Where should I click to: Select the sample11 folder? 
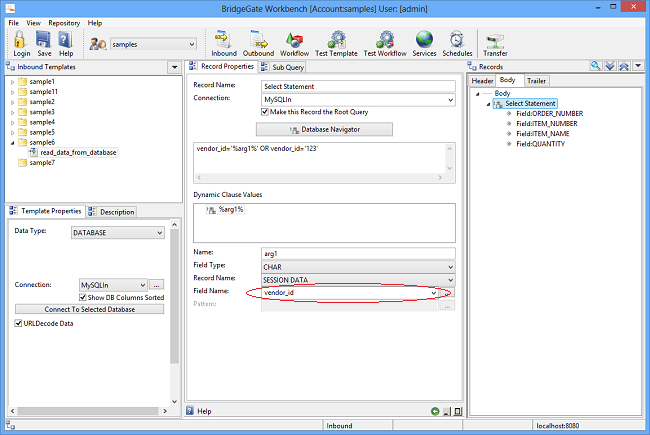point(43,92)
